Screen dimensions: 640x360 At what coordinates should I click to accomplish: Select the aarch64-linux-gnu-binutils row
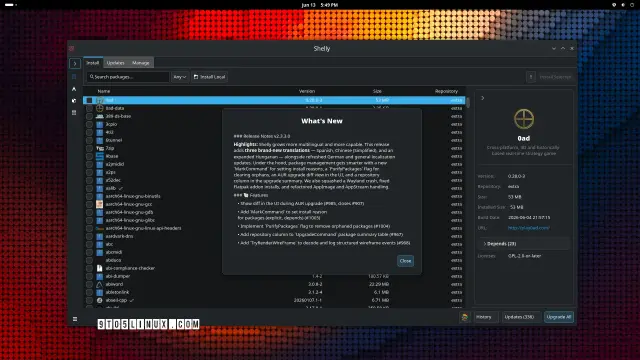coord(274,196)
